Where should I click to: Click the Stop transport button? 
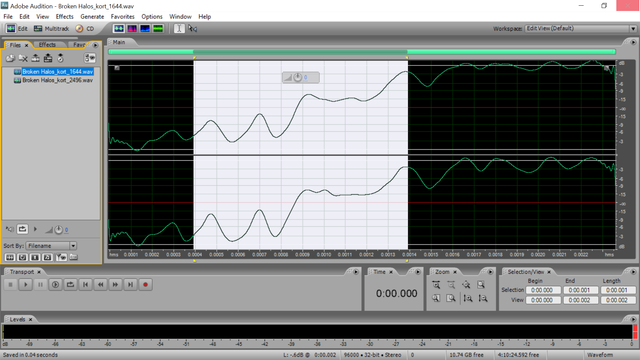(11, 284)
